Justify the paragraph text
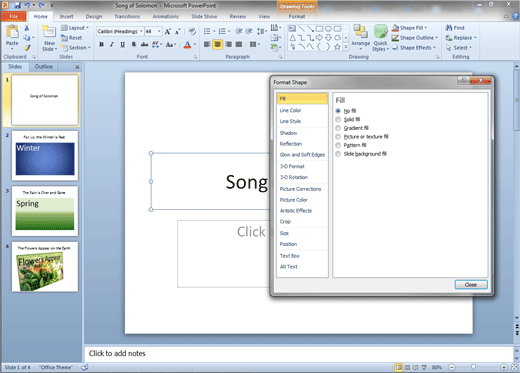Image resolution: width=520 pixels, height=373 pixels. (239, 44)
